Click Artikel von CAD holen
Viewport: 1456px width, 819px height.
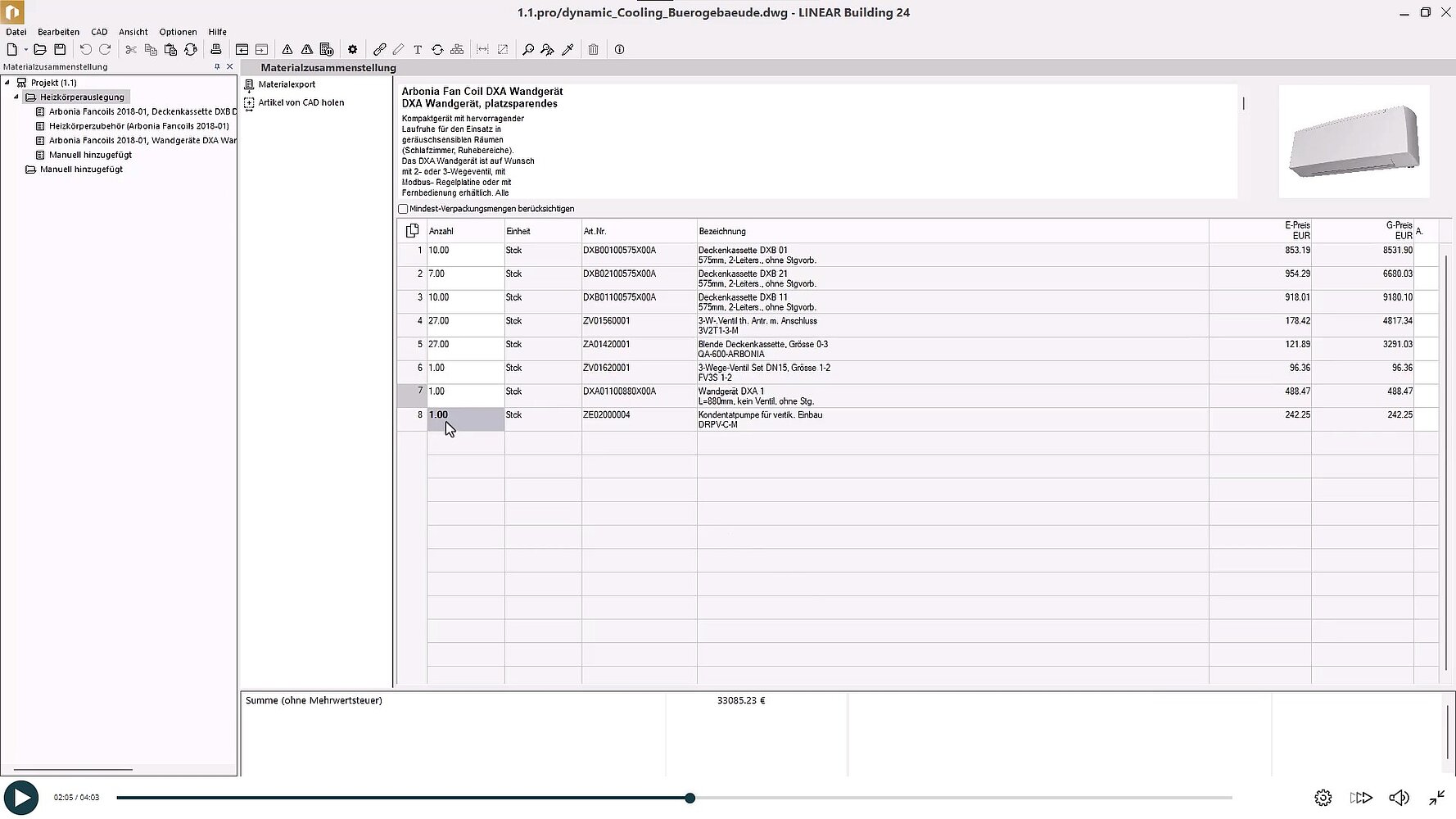(x=301, y=102)
